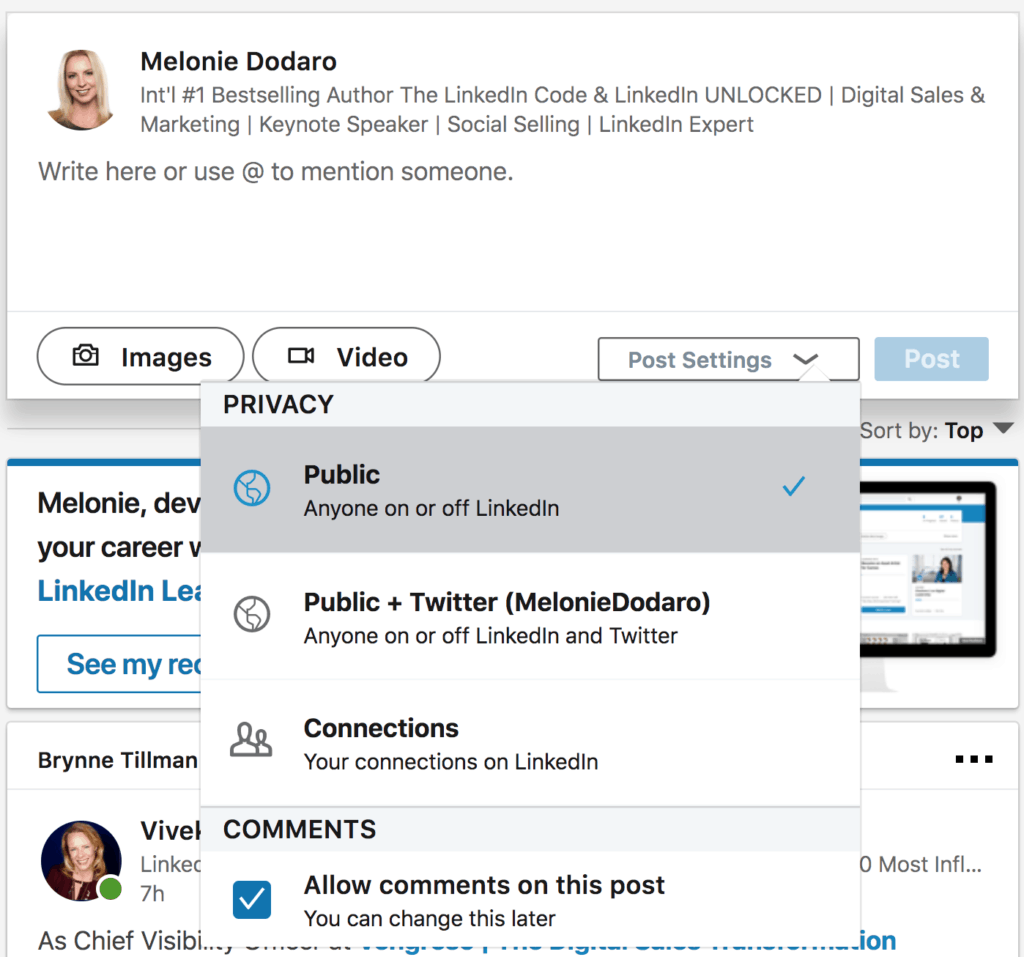The height and width of the screenshot is (957, 1024).
Task: Click the people icon beside Connections
Action: 251,739
